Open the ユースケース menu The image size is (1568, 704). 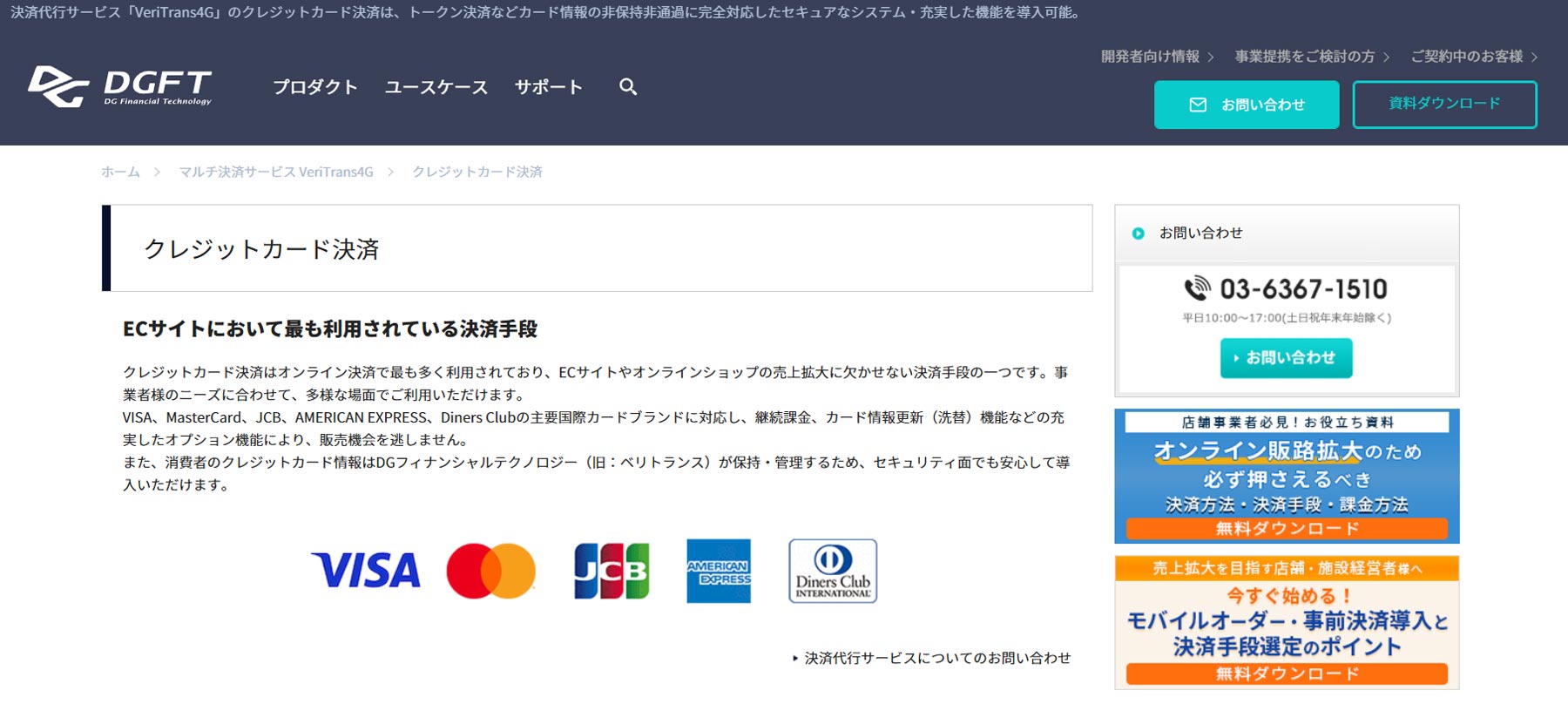[436, 87]
